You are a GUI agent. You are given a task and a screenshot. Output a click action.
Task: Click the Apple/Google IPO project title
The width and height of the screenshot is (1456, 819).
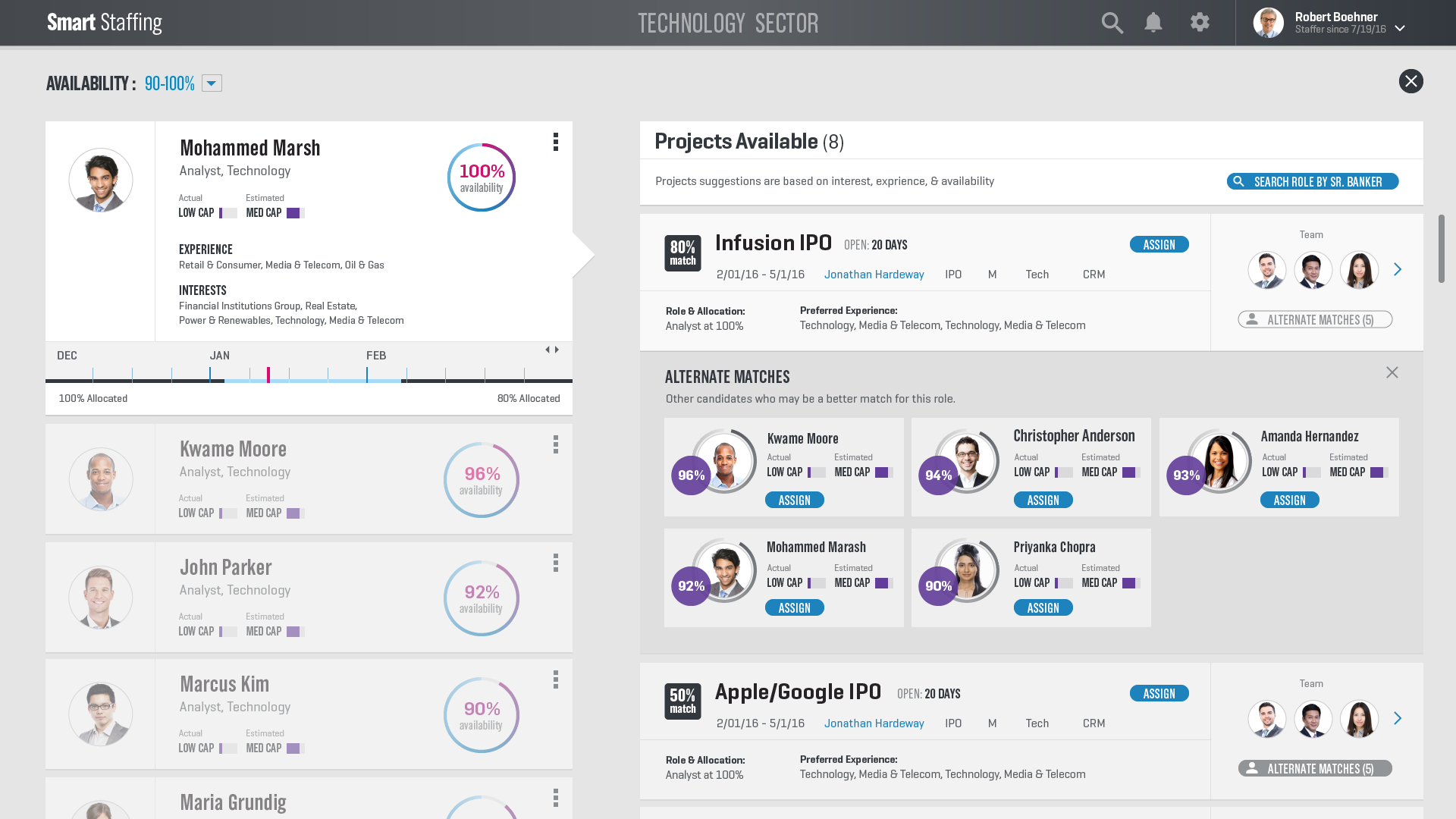tap(798, 692)
